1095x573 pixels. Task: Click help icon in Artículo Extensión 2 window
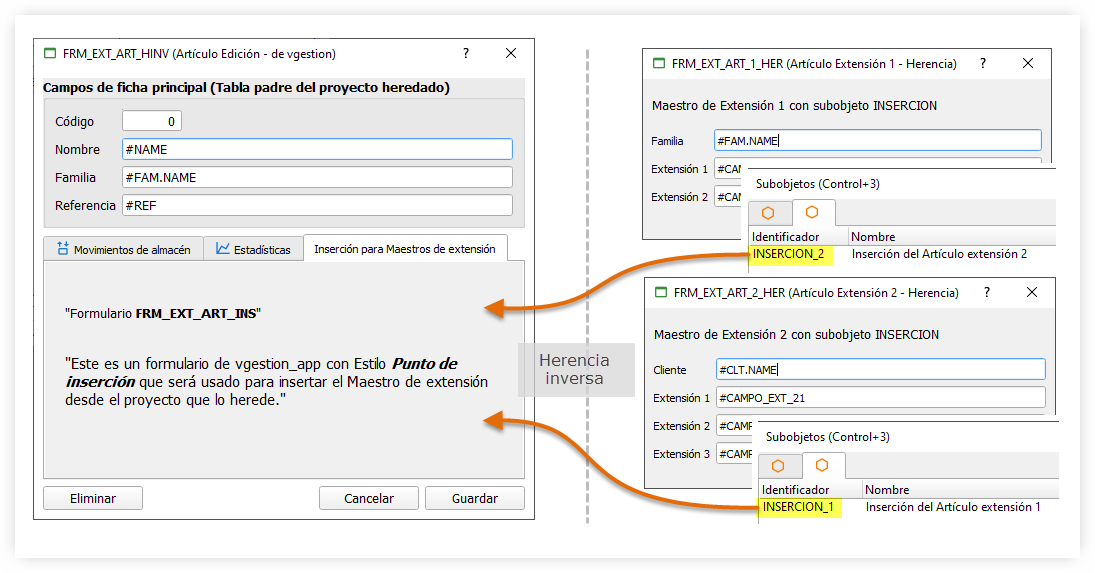(x=987, y=293)
